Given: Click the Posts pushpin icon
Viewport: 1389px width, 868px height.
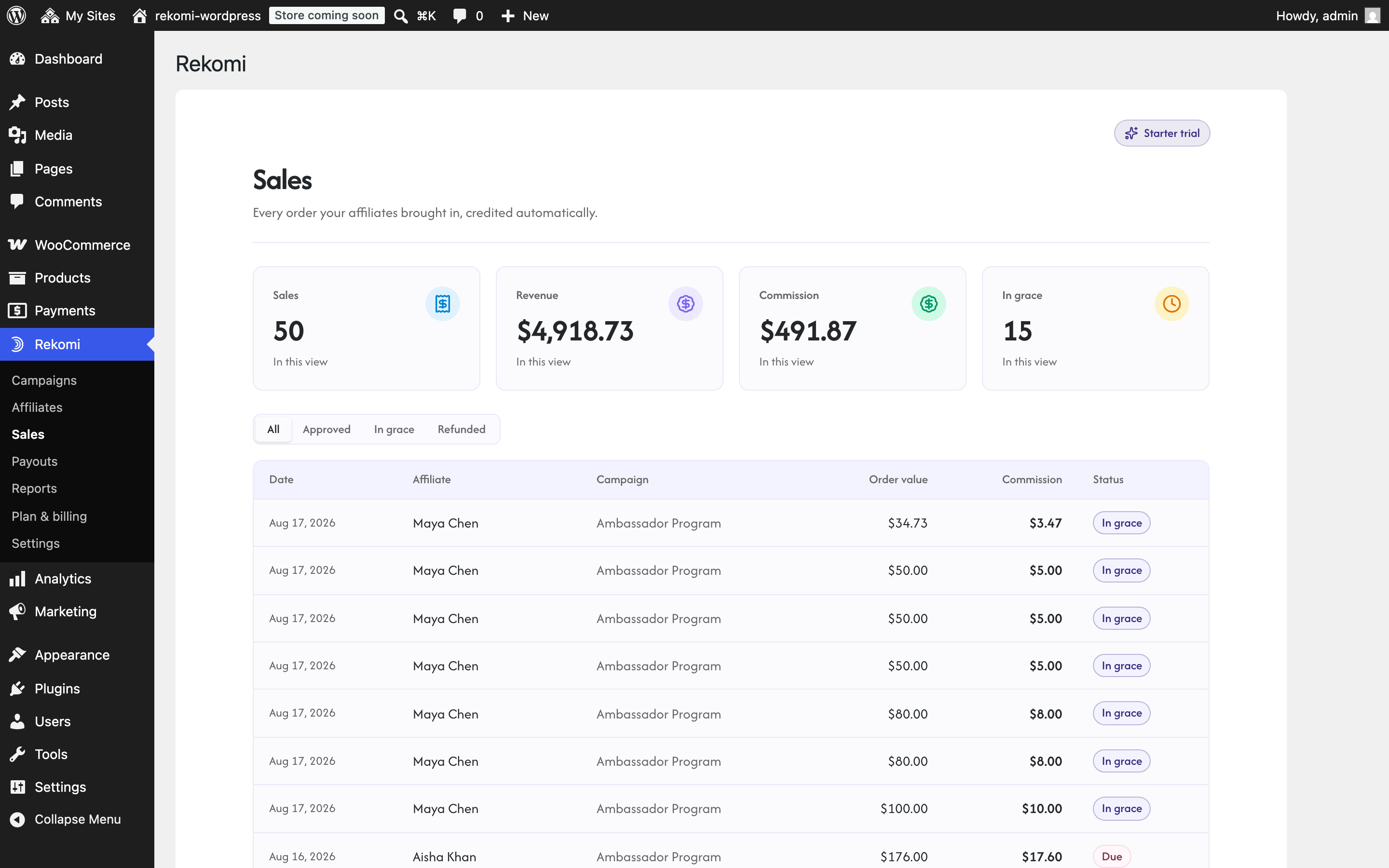Looking at the screenshot, I should click(17, 102).
